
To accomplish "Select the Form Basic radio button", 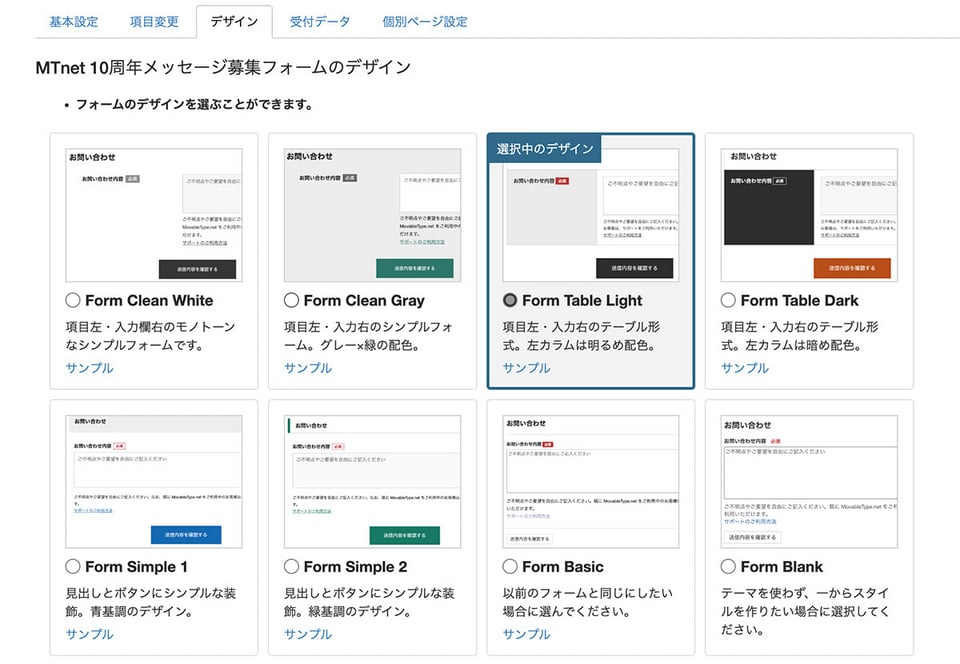I will [510, 566].
